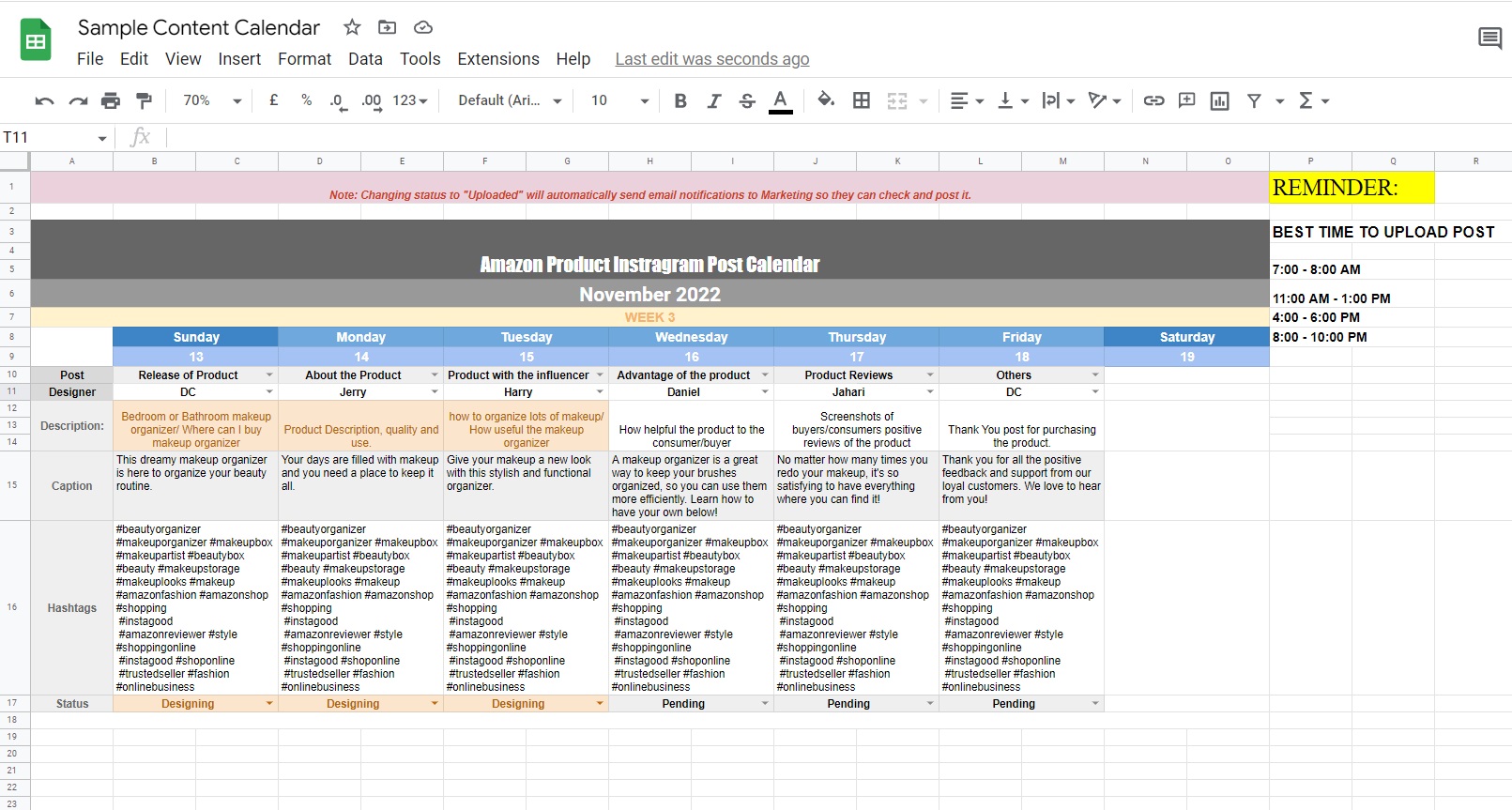
Task: Expand Release of Product post dropdown
Action: point(269,375)
